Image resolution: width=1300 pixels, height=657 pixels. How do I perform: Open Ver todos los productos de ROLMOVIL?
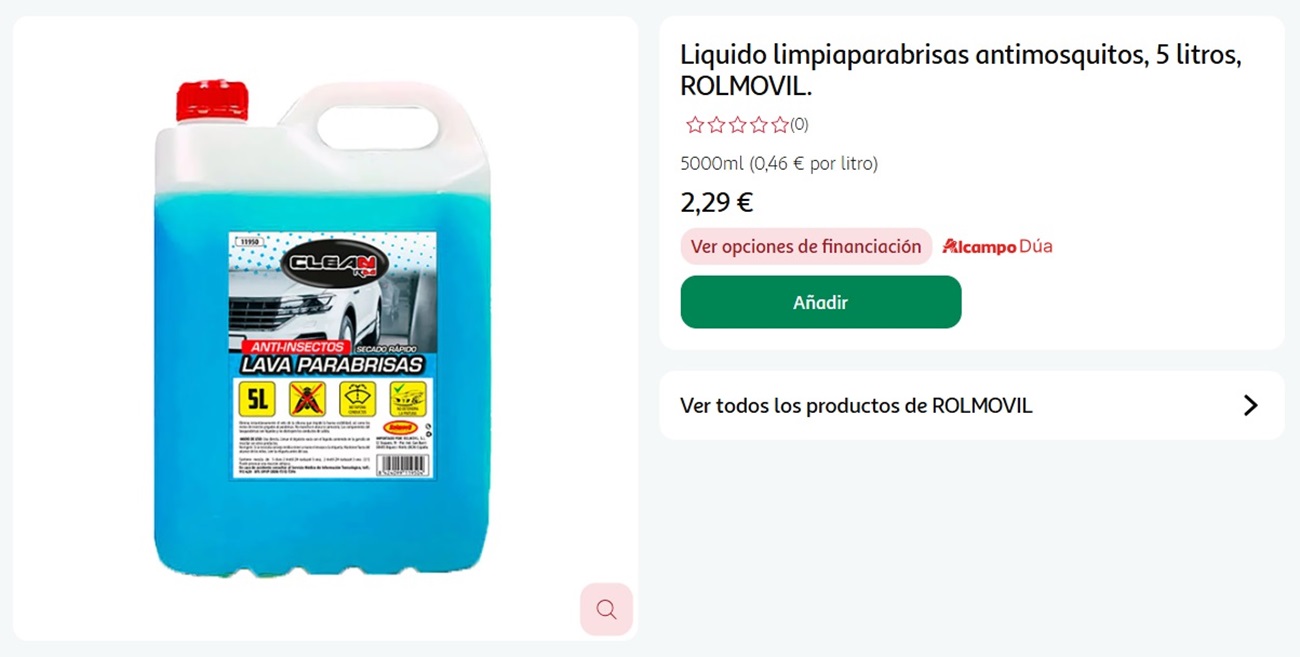click(971, 405)
